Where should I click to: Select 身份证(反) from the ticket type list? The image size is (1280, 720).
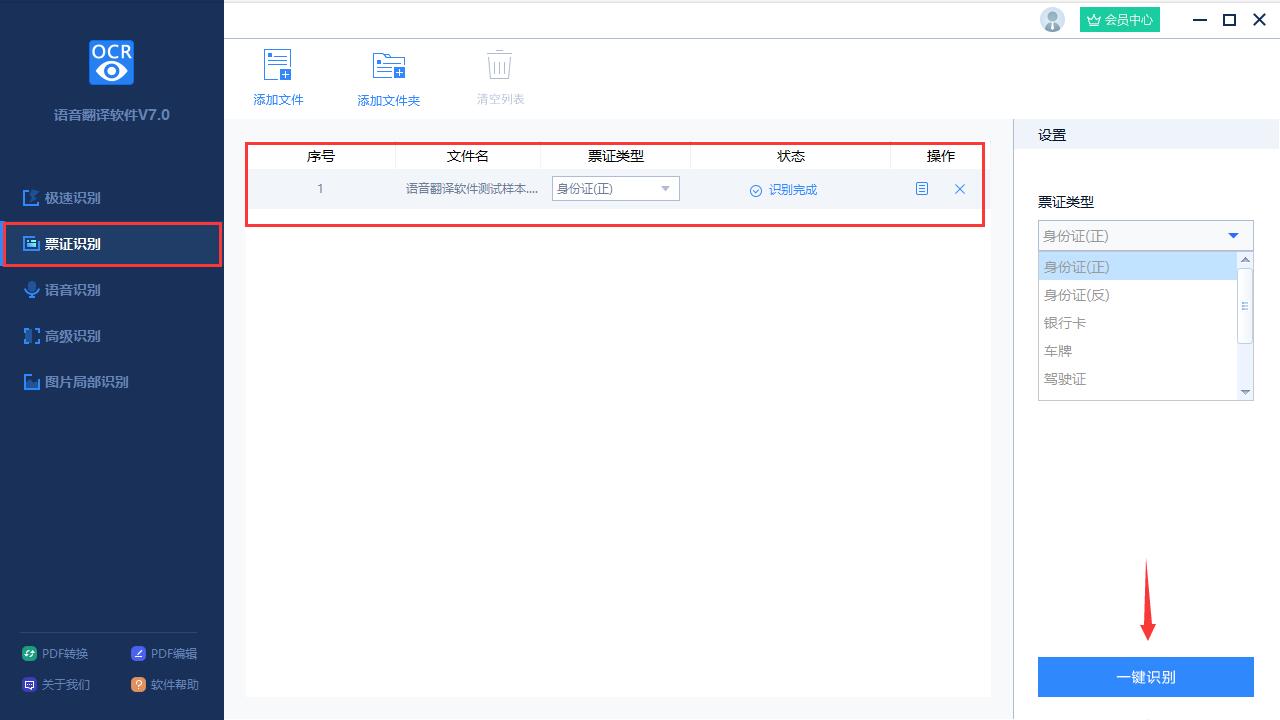[x=1077, y=294]
